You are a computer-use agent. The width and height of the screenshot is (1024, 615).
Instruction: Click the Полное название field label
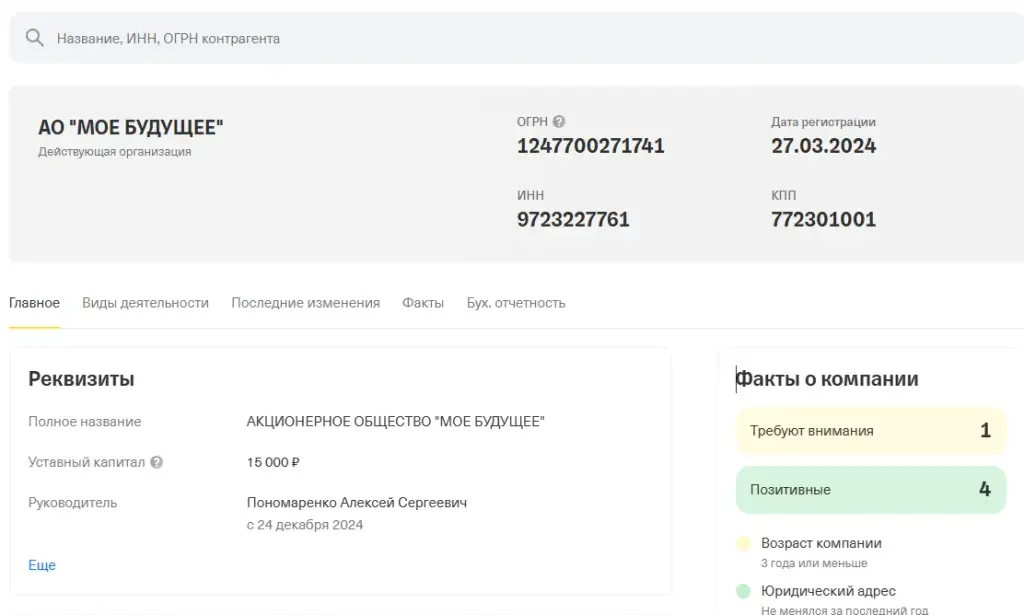coord(84,422)
